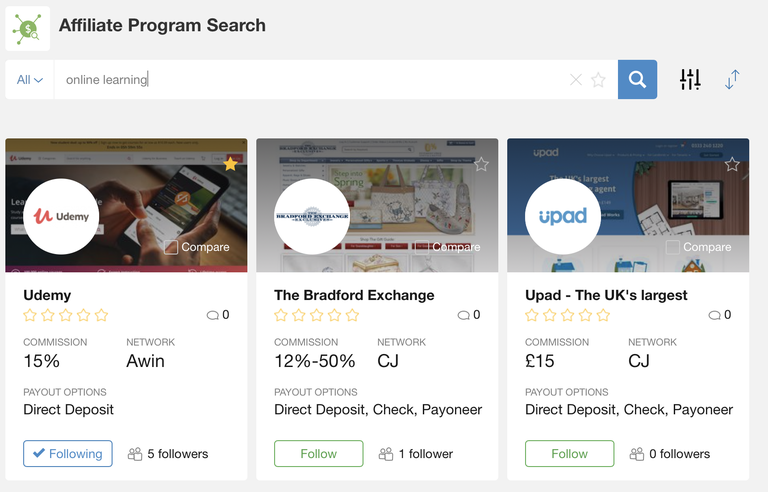Image resolution: width=768 pixels, height=492 pixels.
Task: Toggle the Following button for Udemy
Action: (68, 453)
